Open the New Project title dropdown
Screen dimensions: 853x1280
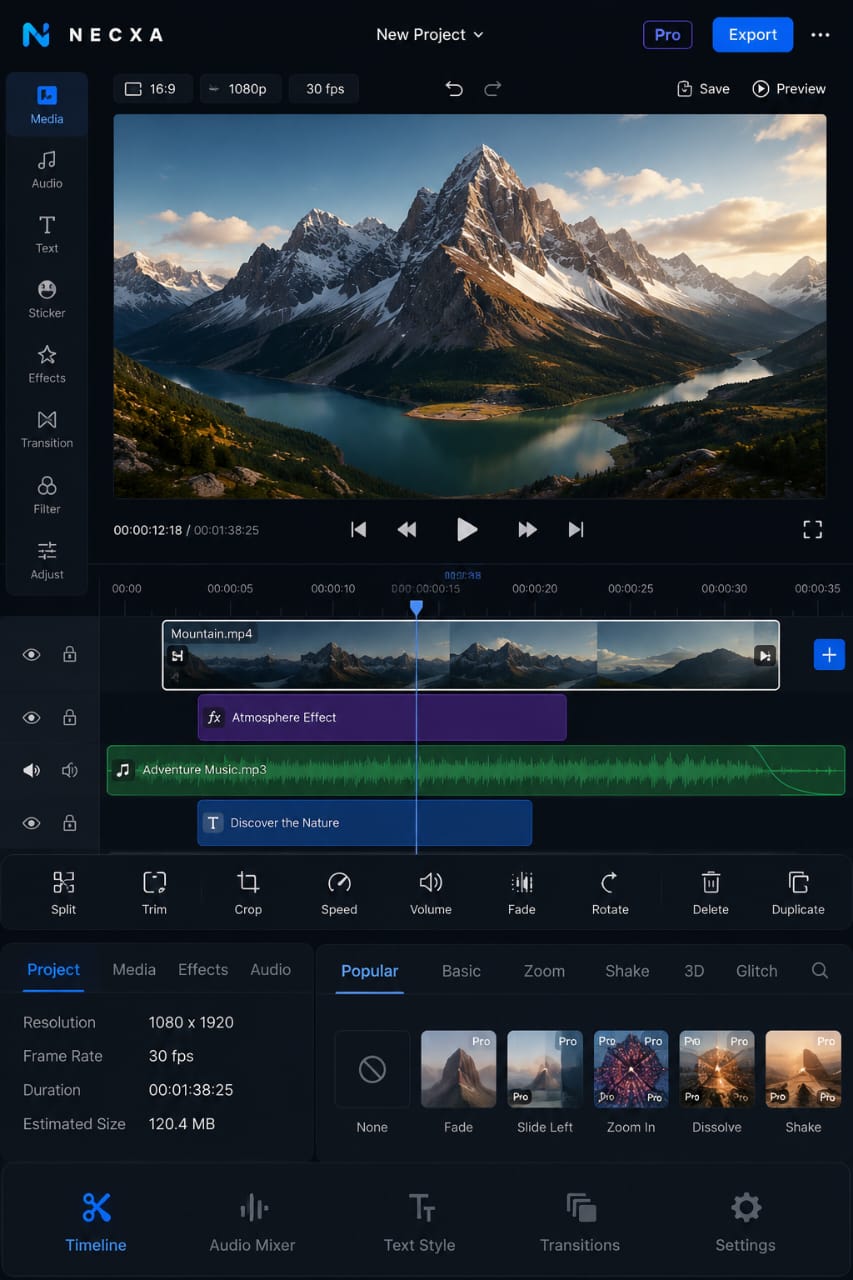(x=430, y=34)
